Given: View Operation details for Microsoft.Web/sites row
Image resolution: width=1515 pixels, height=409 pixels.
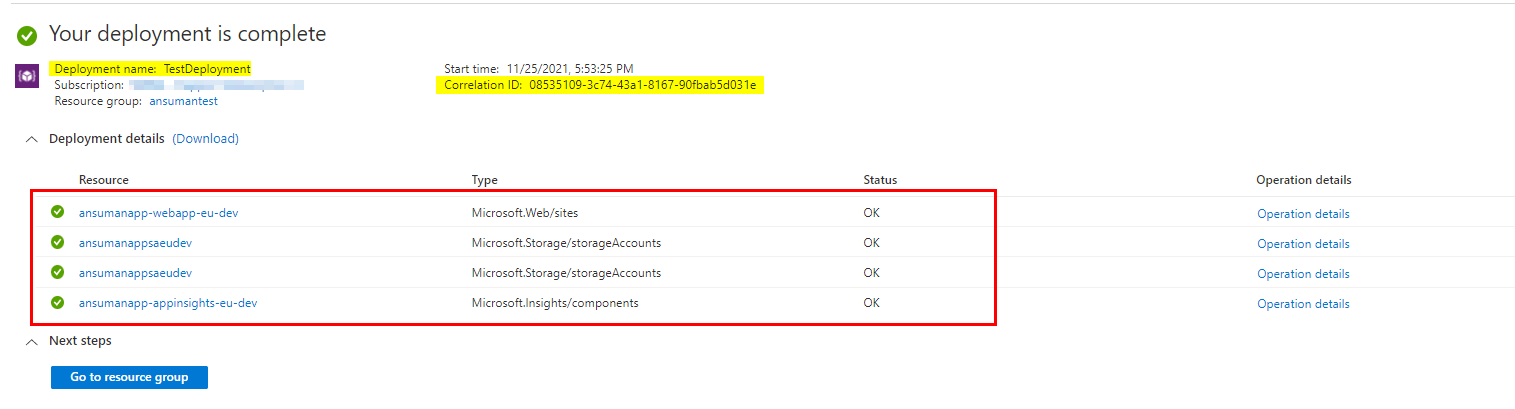Looking at the screenshot, I should (1303, 214).
